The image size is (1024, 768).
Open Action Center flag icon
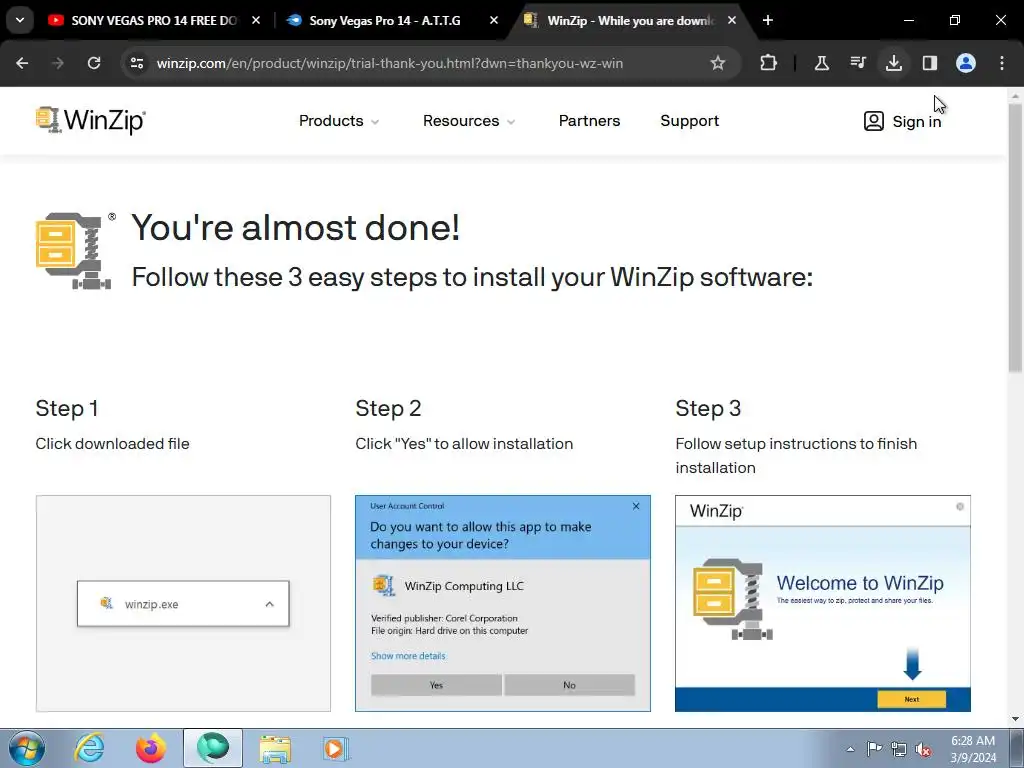pyautogui.click(x=874, y=749)
